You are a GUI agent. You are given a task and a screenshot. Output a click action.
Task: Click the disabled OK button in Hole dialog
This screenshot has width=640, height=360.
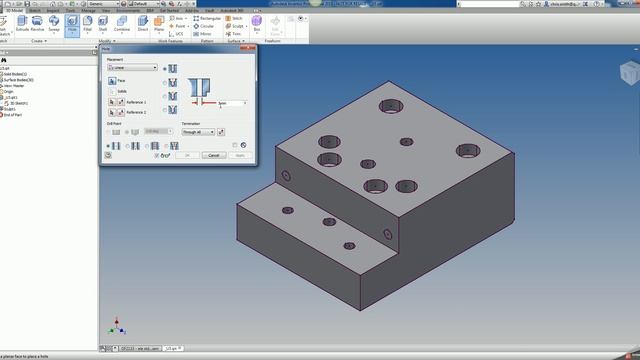[x=187, y=156]
